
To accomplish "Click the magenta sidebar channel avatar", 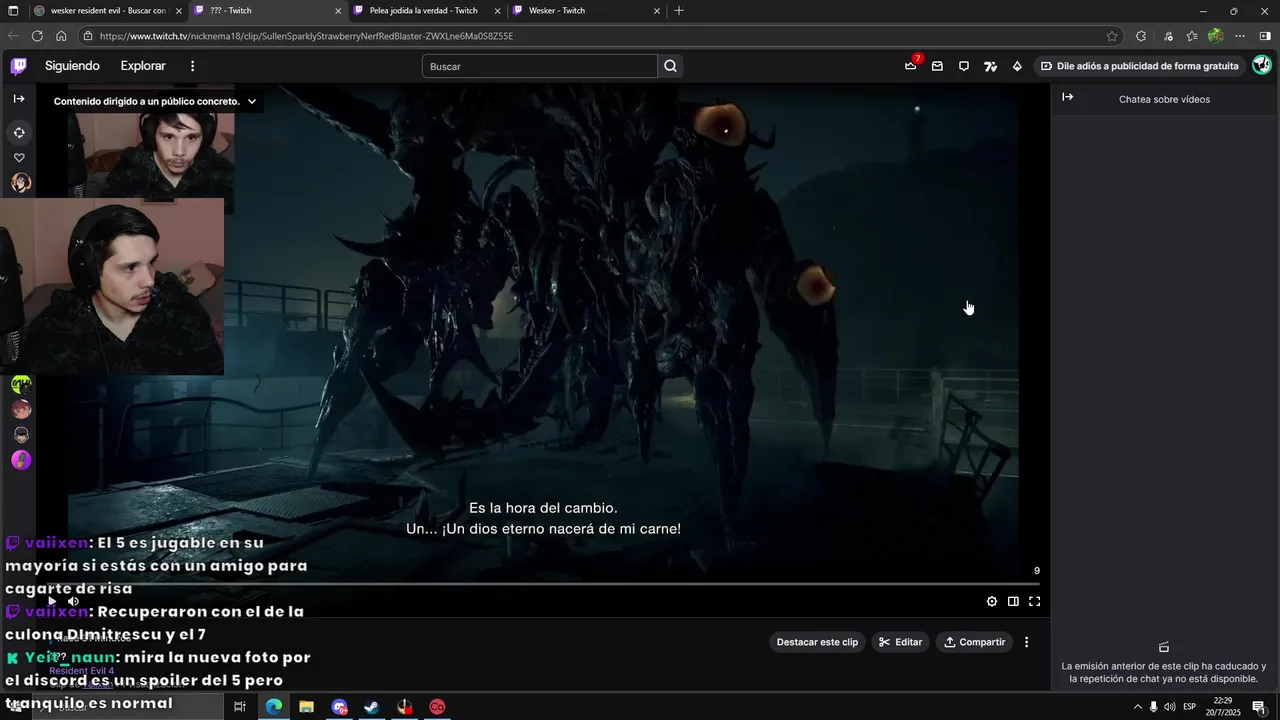I will point(21,460).
